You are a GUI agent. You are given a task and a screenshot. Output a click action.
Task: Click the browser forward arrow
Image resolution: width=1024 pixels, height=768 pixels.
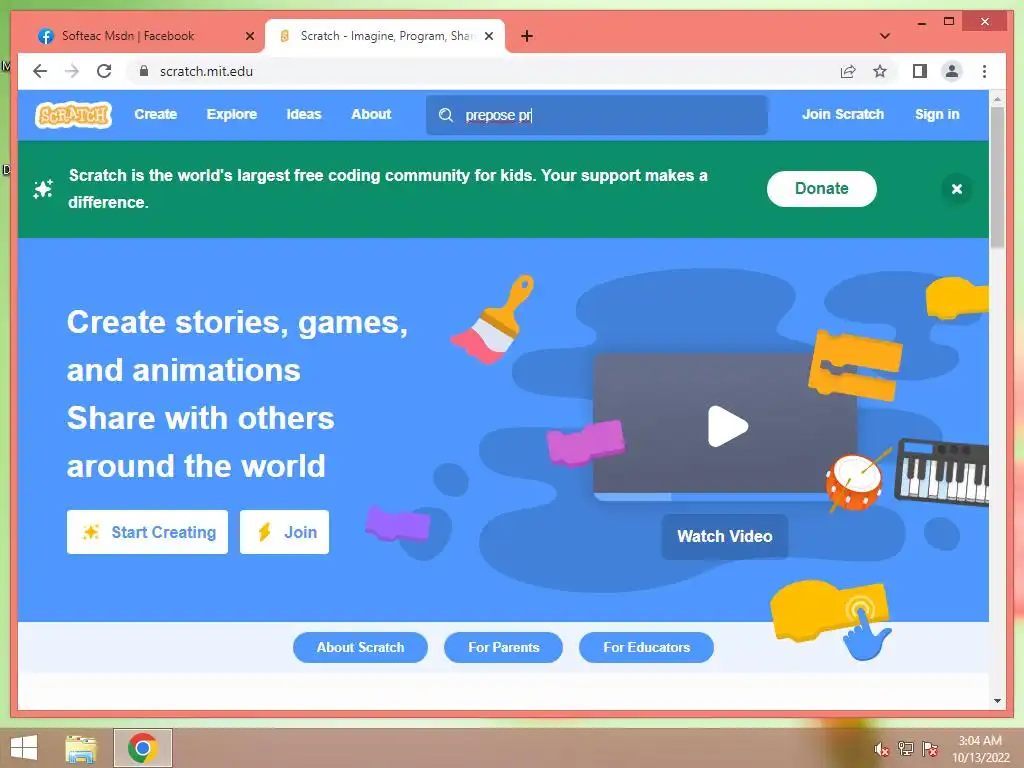(72, 71)
